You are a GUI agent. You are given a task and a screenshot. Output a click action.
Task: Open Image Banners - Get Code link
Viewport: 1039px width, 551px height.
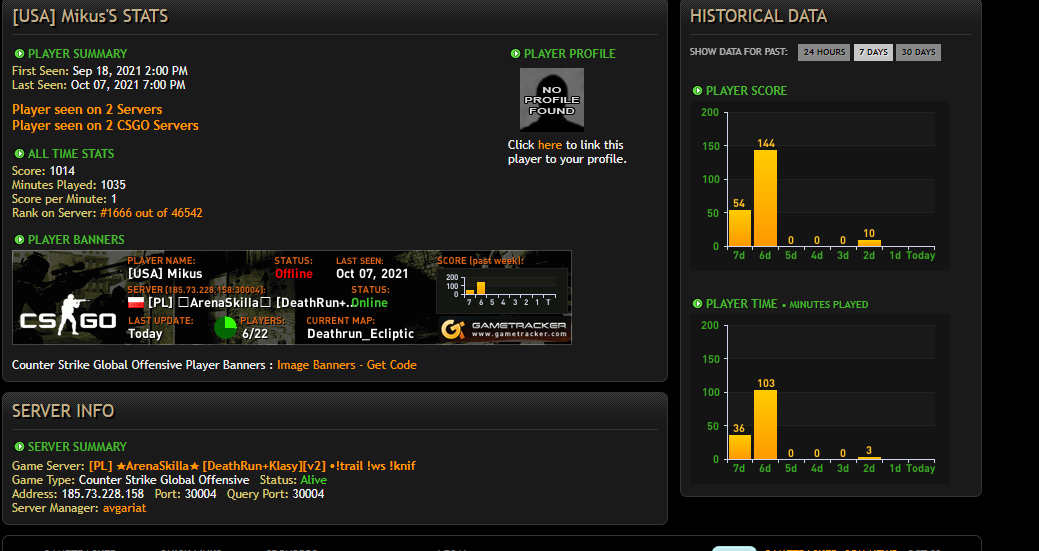point(347,365)
